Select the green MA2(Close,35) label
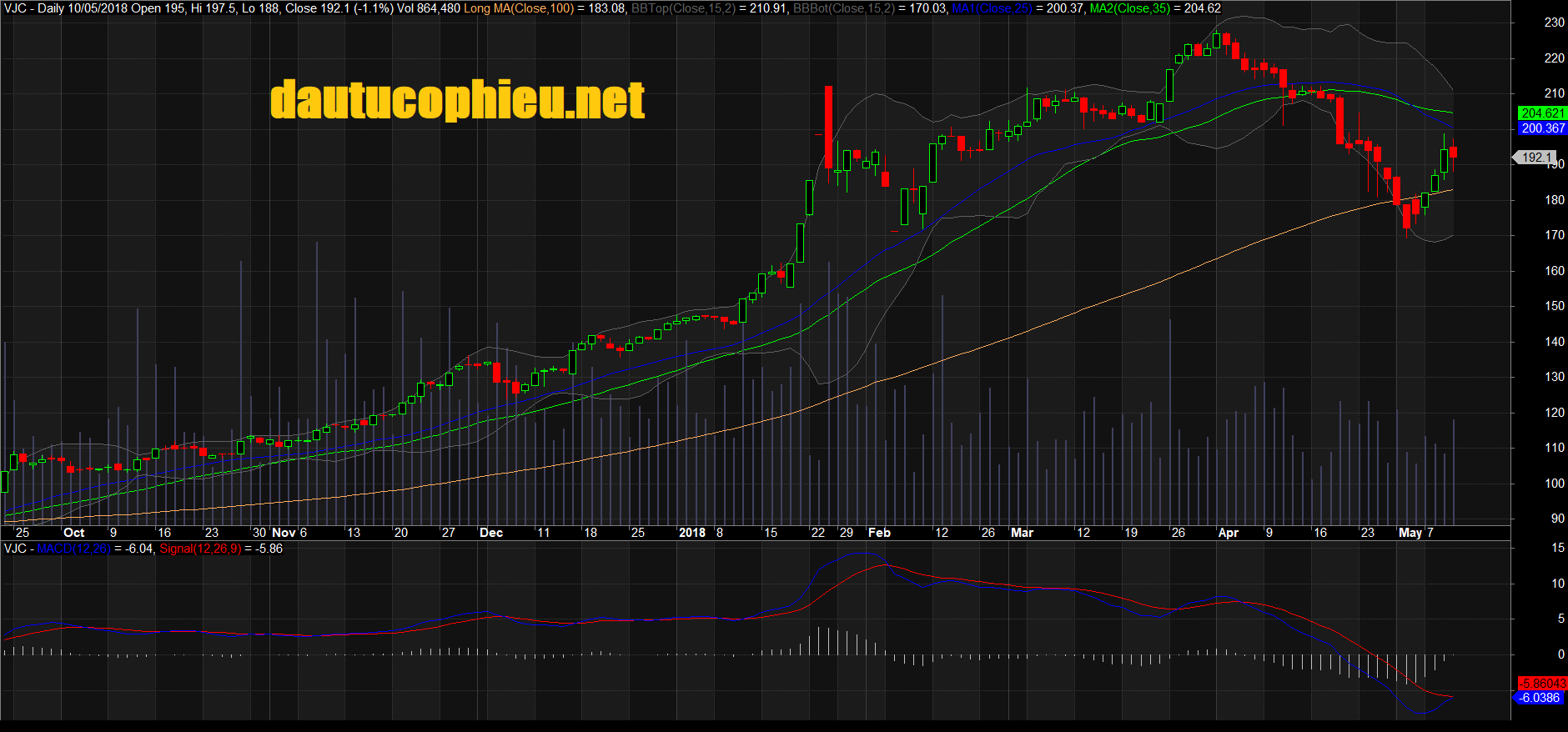Image resolution: width=1568 pixels, height=732 pixels. pyautogui.click(x=1129, y=8)
